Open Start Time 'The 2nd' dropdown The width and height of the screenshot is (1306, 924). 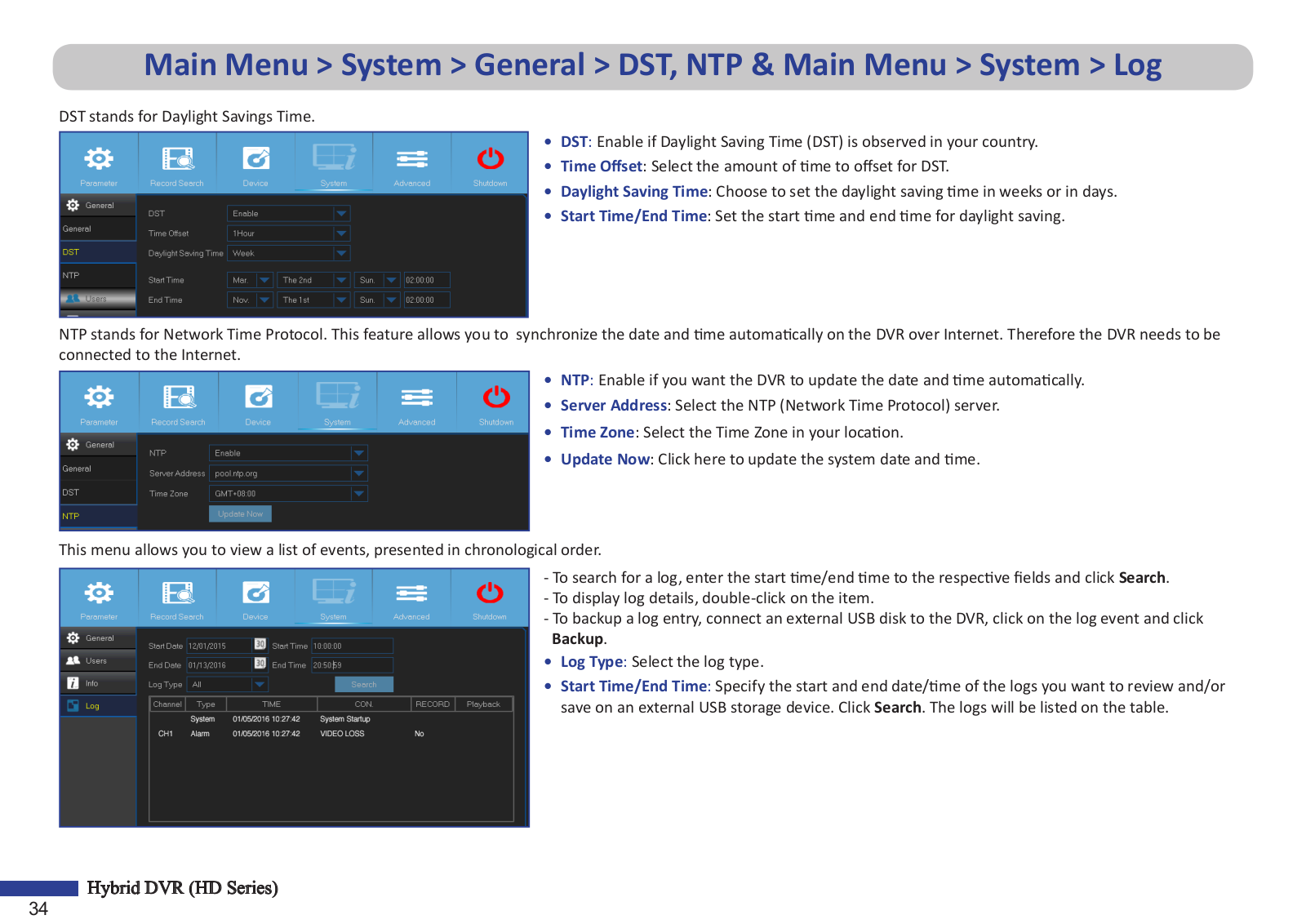pyautogui.click(x=313, y=280)
